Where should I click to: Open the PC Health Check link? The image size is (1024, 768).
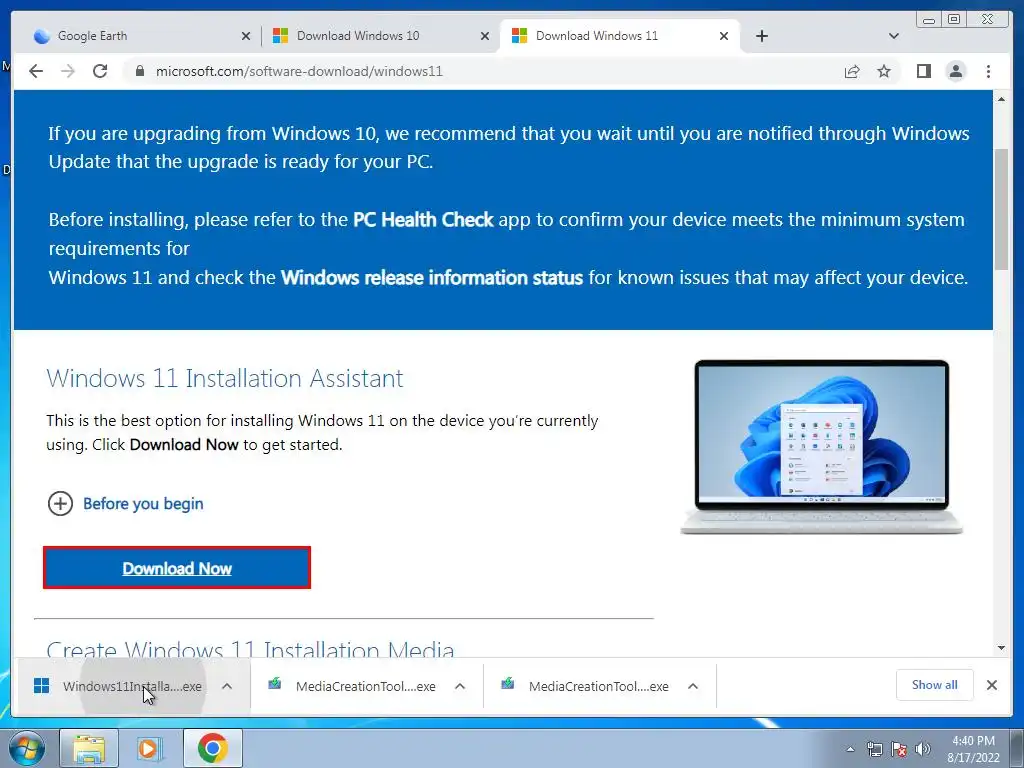click(423, 219)
